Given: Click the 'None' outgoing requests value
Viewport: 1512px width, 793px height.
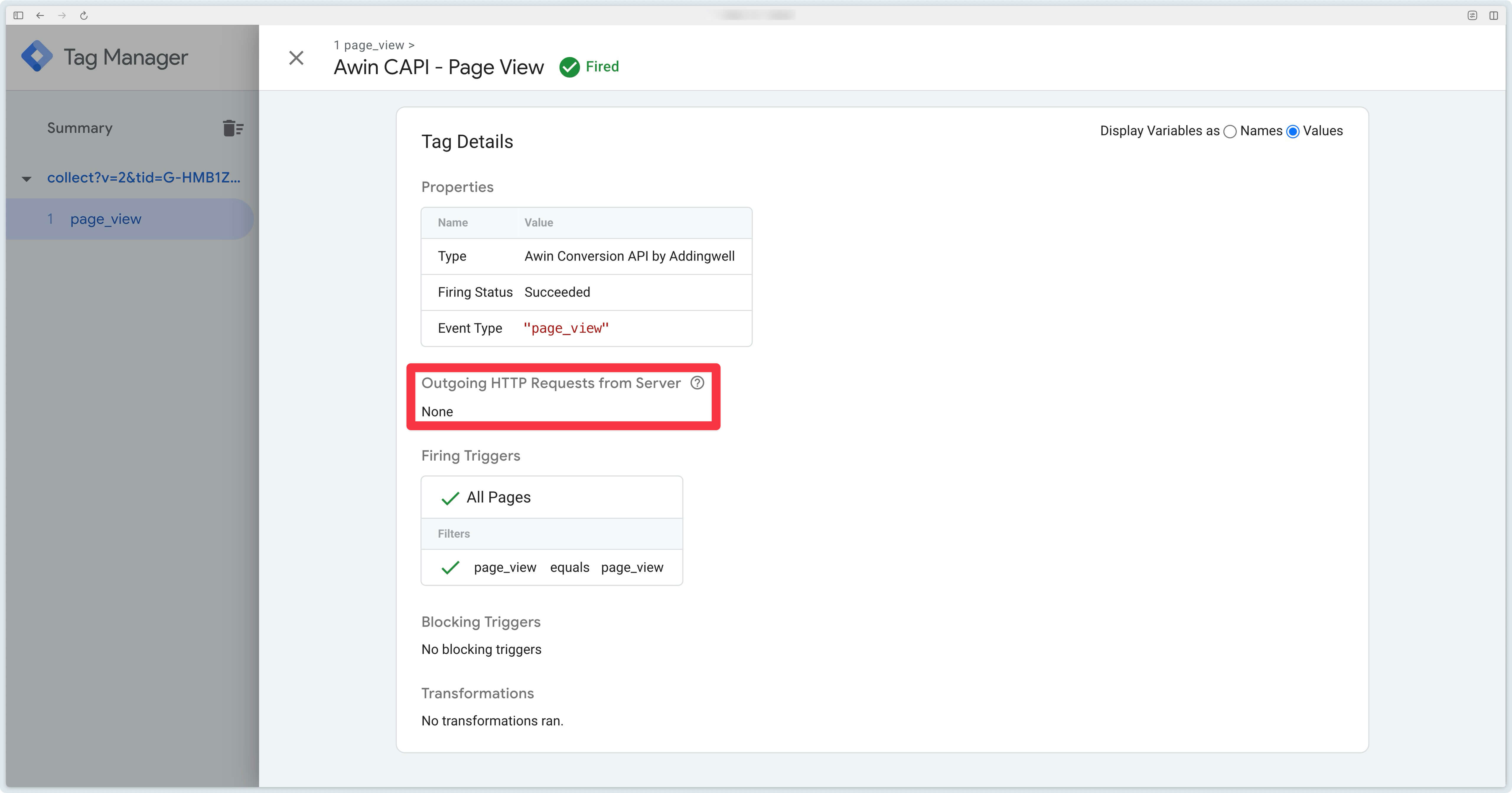Looking at the screenshot, I should 437,412.
